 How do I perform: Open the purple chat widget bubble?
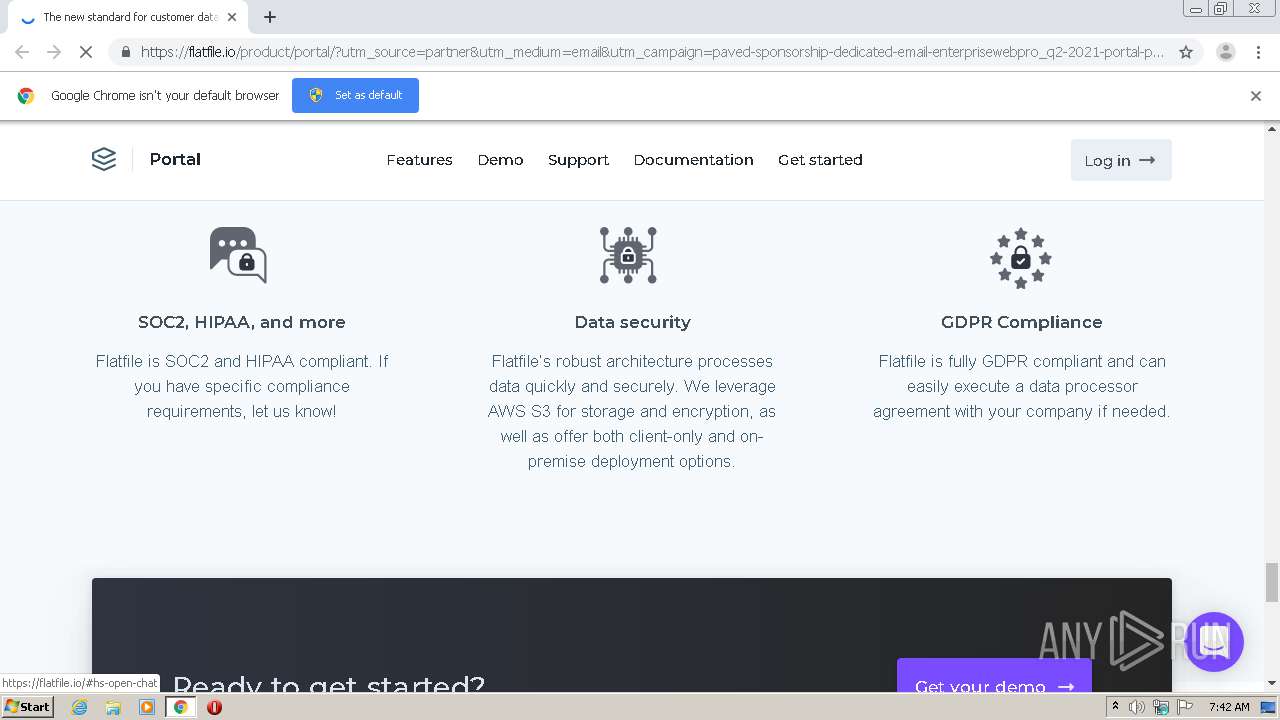click(1214, 641)
